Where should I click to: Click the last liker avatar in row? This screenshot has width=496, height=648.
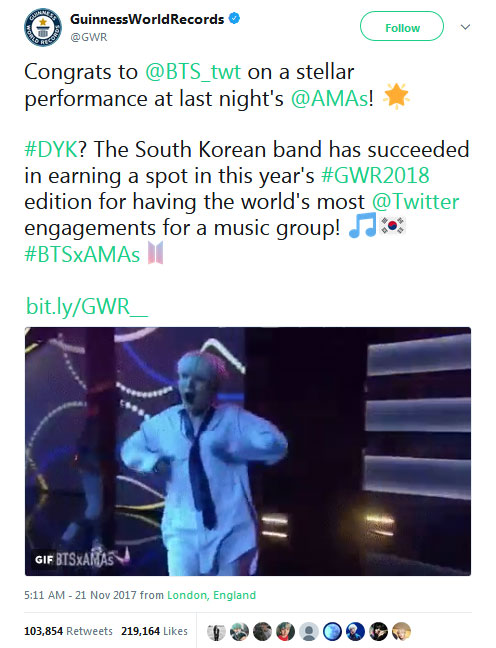coord(401,632)
